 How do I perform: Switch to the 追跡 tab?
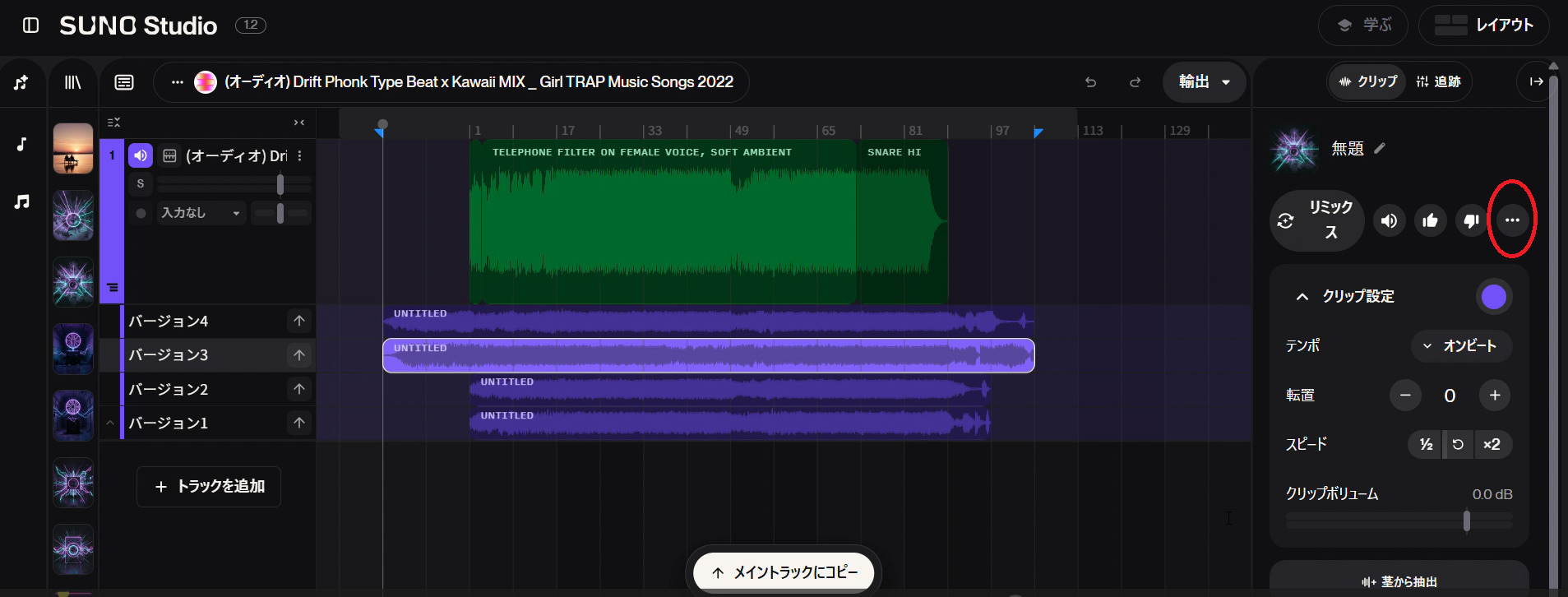click(x=1438, y=81)
